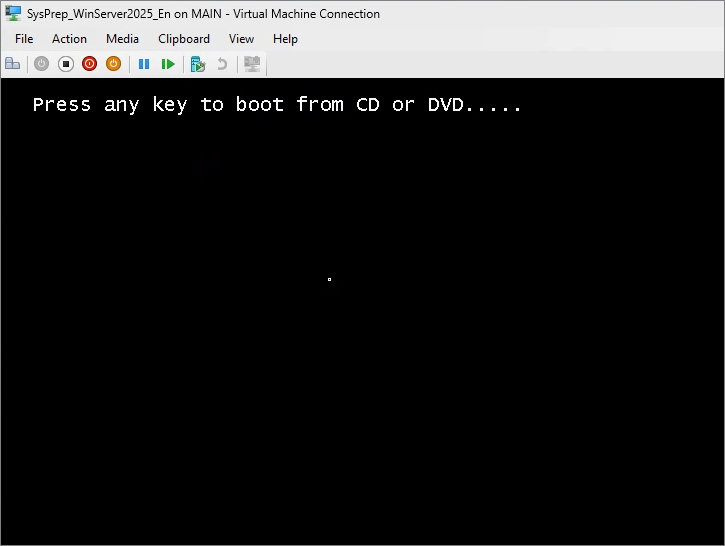Save VM state with the orange icon
Viewport: 725px width, 546px height.
pyautogui.click(x=113, y=64)
